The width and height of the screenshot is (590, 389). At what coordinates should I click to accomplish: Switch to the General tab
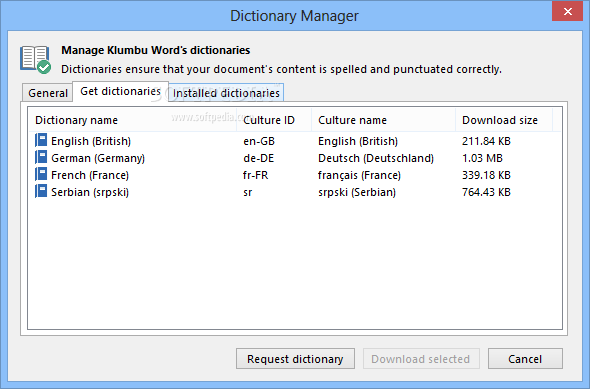tap(48, 93)
